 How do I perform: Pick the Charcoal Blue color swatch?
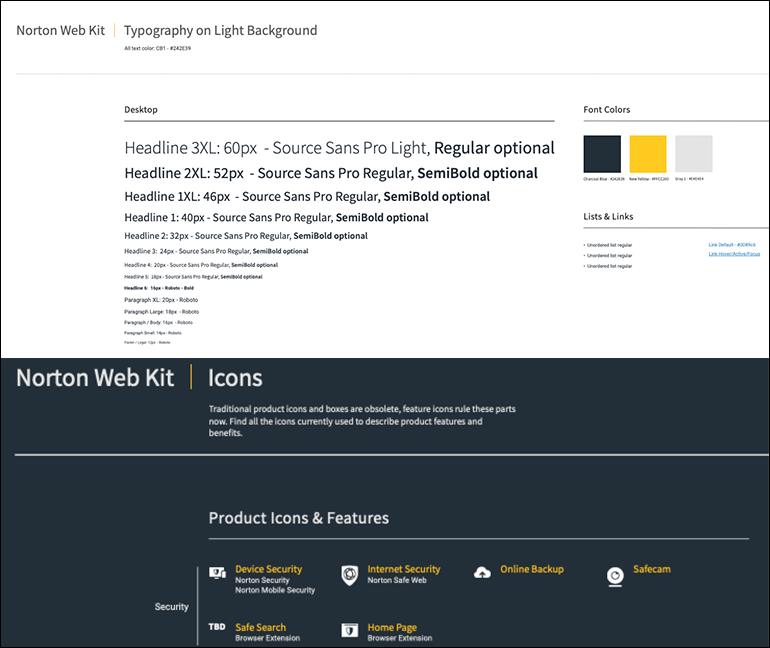coord(602,154)
